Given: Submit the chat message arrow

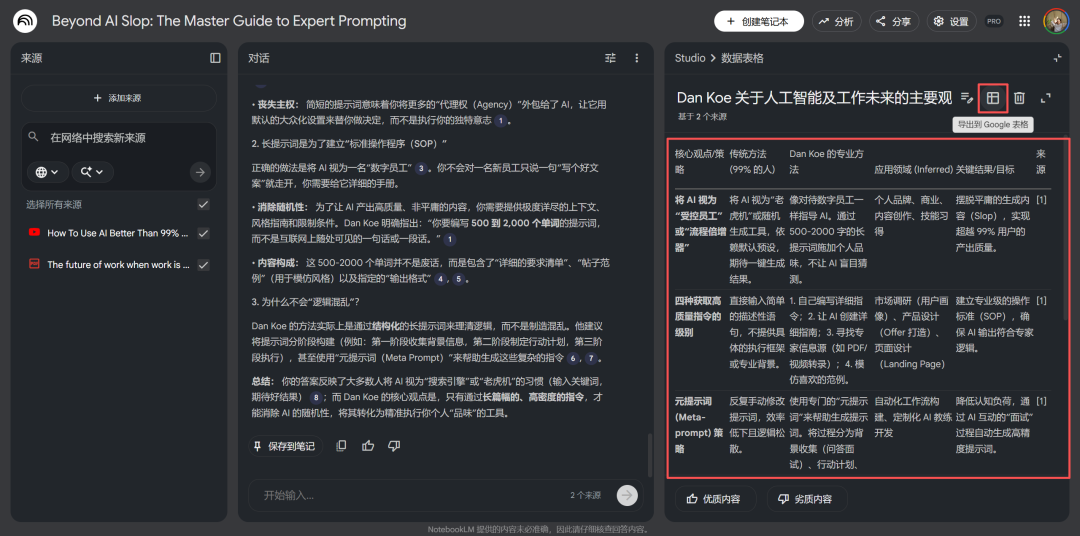Looking at the screenshot, I should [x=627, y=495].
